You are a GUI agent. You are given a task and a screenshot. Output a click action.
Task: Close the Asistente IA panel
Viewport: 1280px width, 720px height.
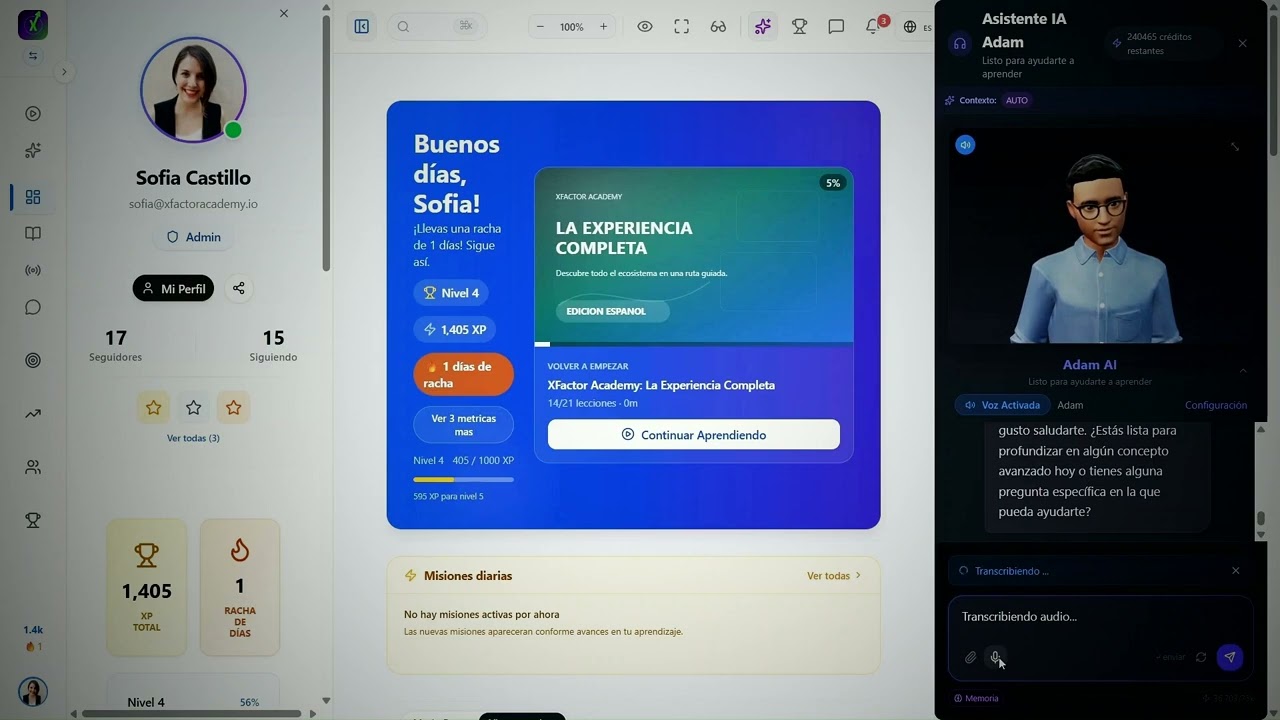1243,43
